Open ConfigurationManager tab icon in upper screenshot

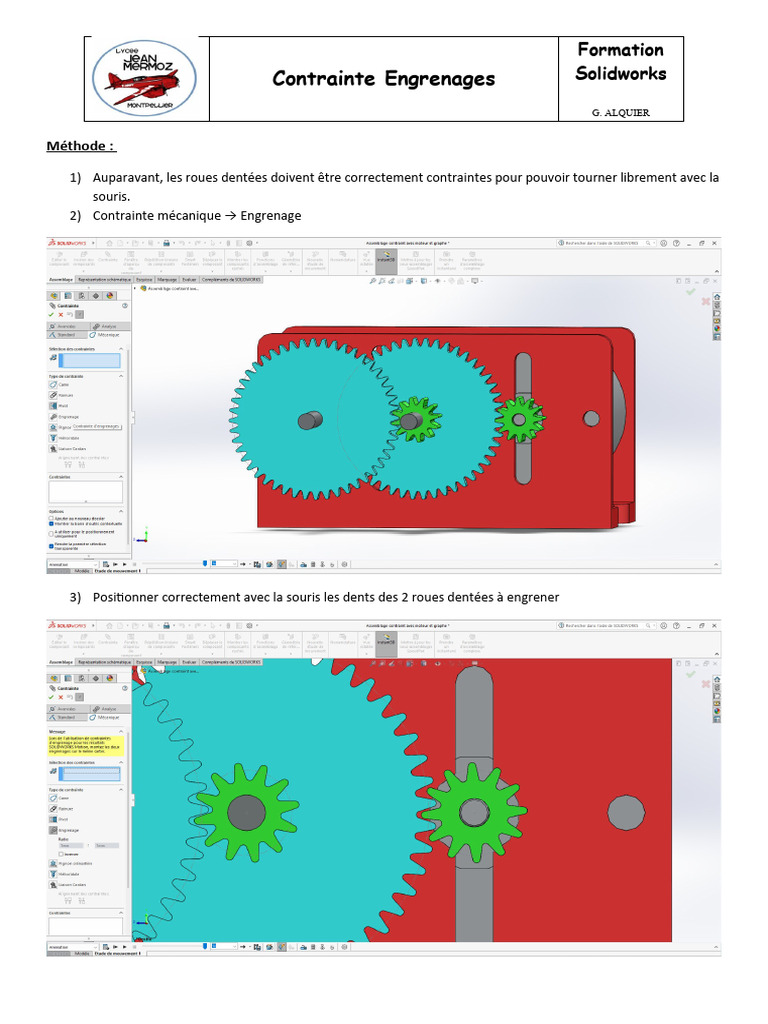tap(82, 296)
